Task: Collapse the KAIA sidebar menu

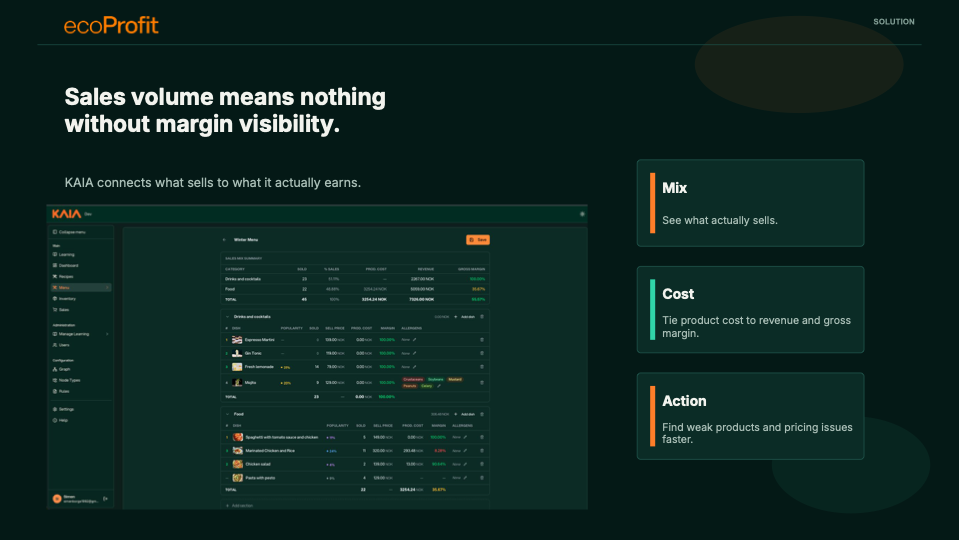Action: coord(69,232)
